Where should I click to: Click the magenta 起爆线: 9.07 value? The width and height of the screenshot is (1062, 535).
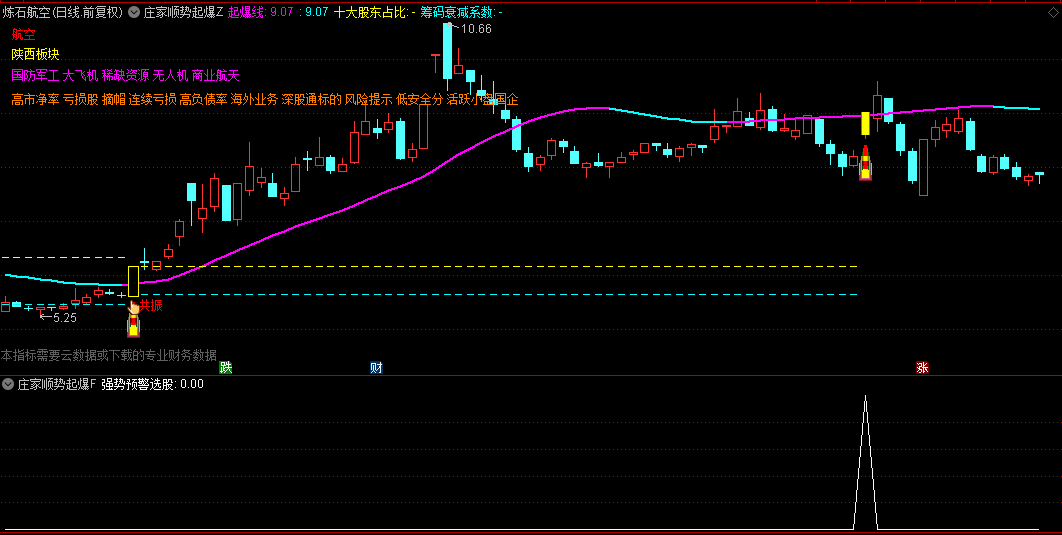click(261, 12)
